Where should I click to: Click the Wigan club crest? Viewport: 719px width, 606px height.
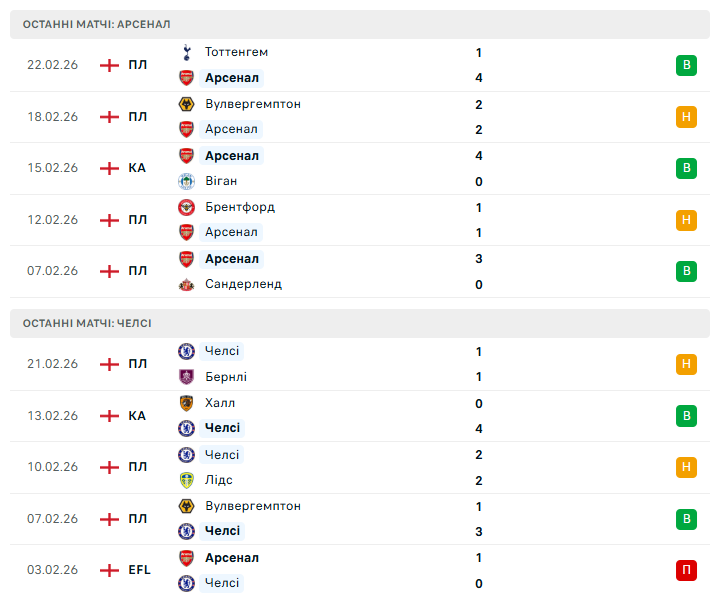pos(186,181)
